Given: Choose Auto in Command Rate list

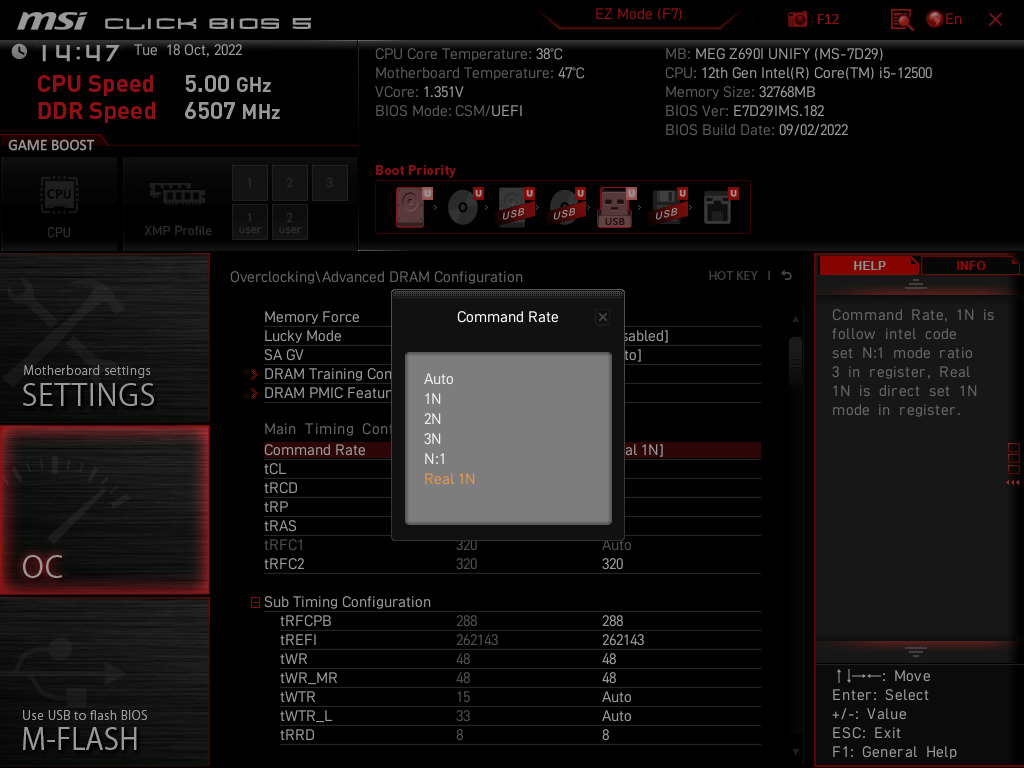Looking at the screenshot, I should 438,379.
